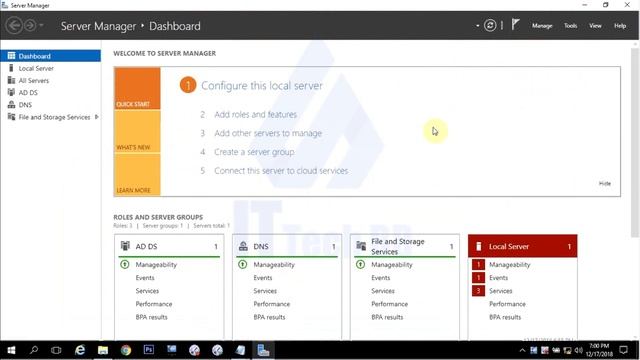The height and width of the screenshot is (360, 640).
Task: Open the navigation history dropdown arrow
Action: pyautogui.click(x=41, y=25)
